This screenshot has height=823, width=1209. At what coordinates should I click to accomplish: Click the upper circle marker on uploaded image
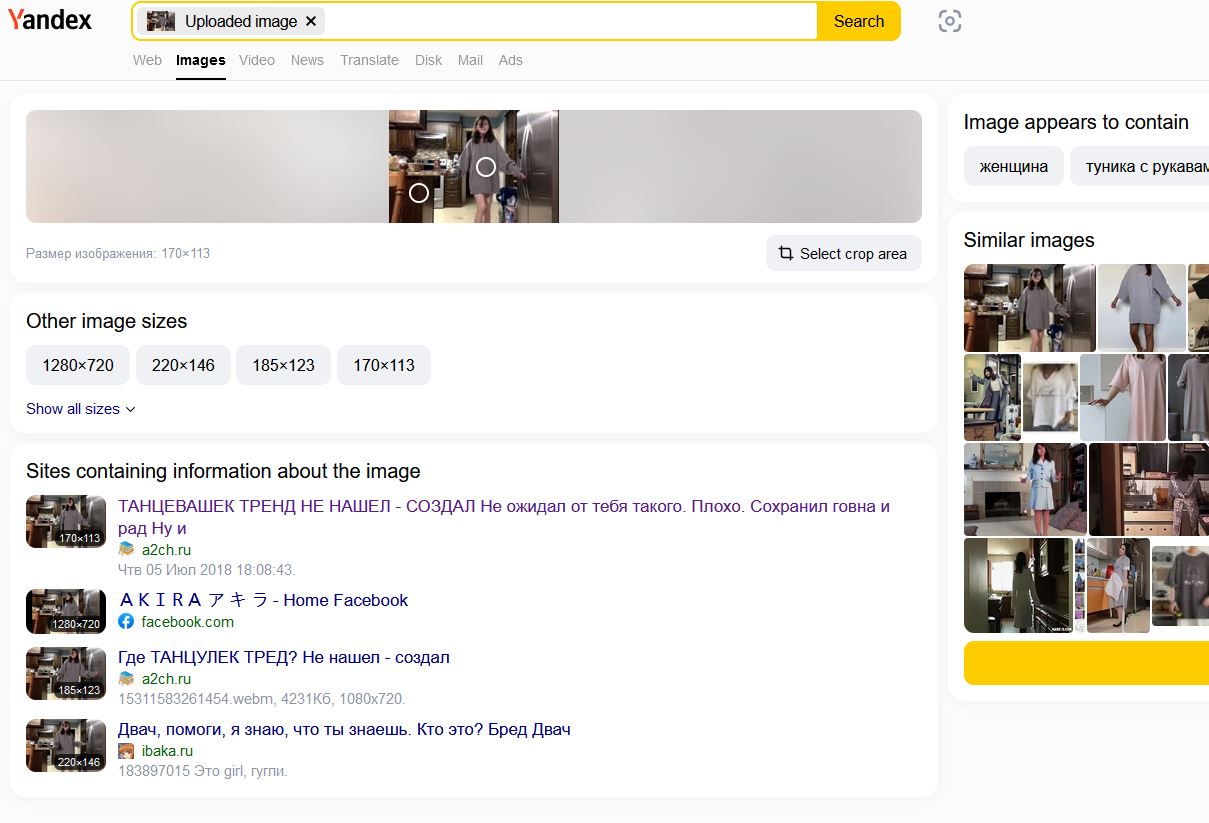(485, 167)
